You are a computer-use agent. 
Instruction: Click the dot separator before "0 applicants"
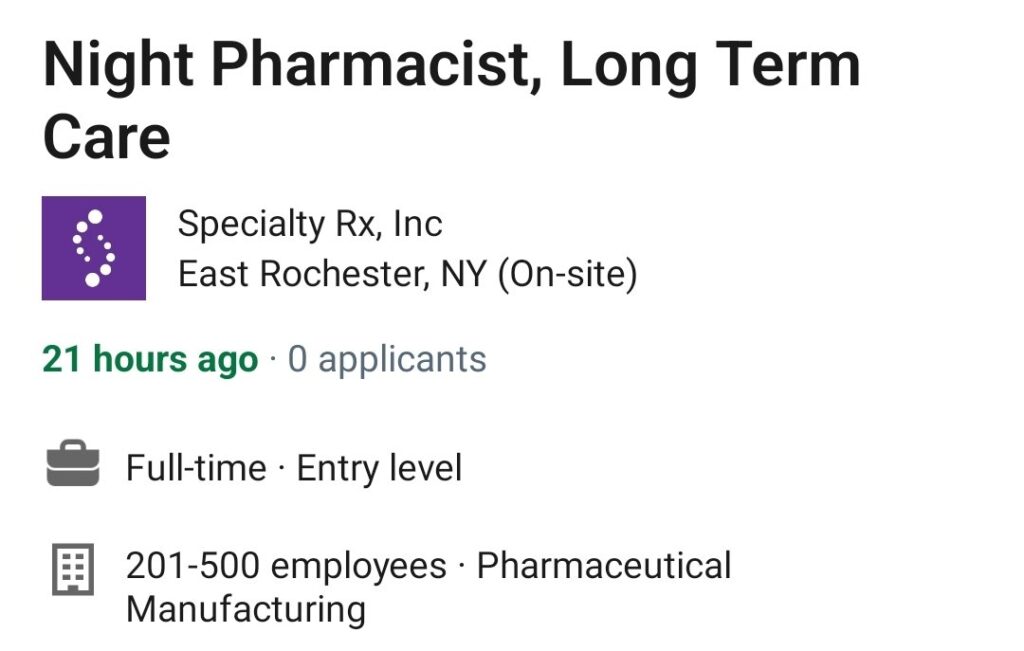[x=273, y=359]
